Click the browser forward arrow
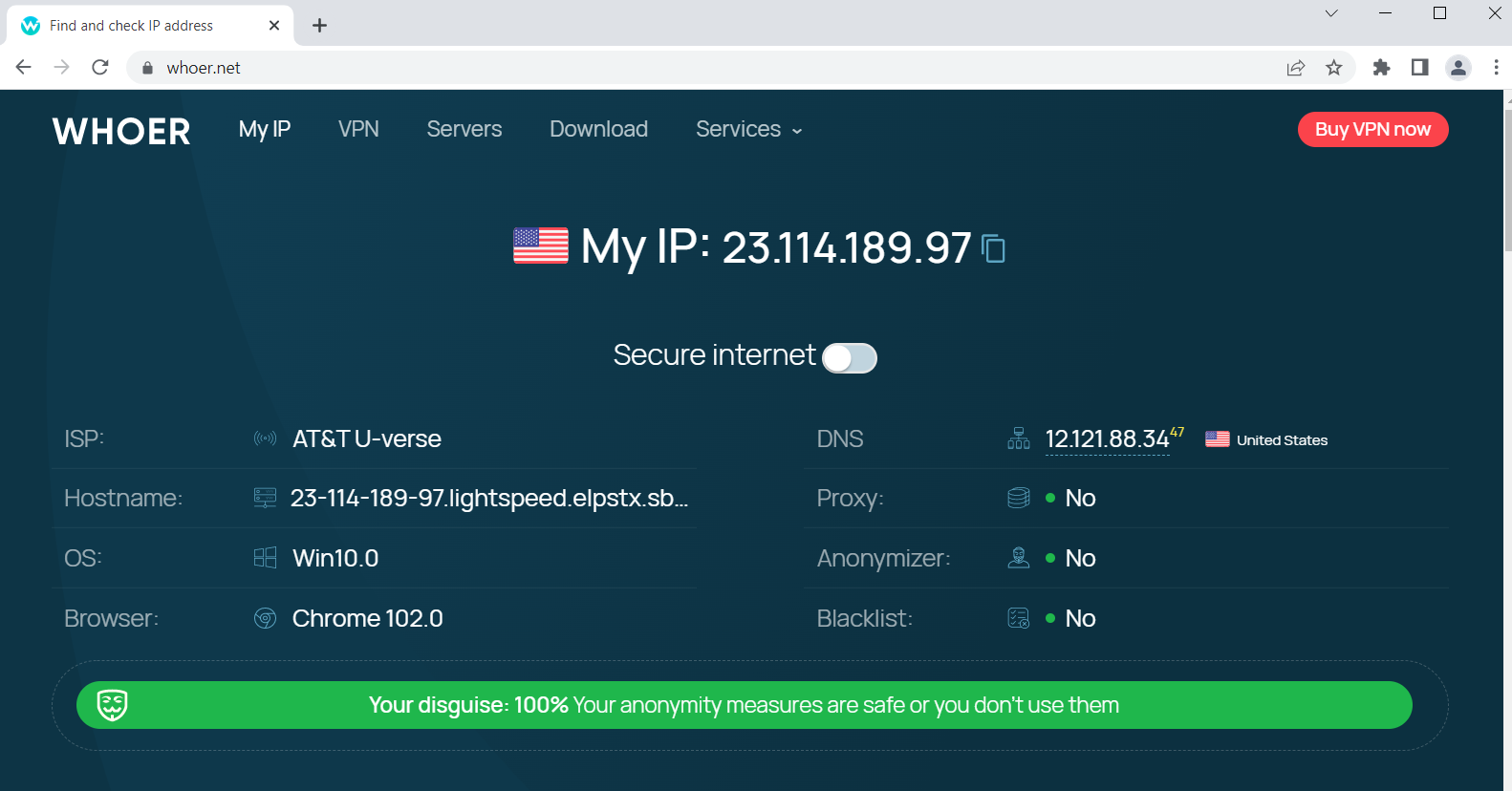1512x791 pixels. tap(61, 67)
